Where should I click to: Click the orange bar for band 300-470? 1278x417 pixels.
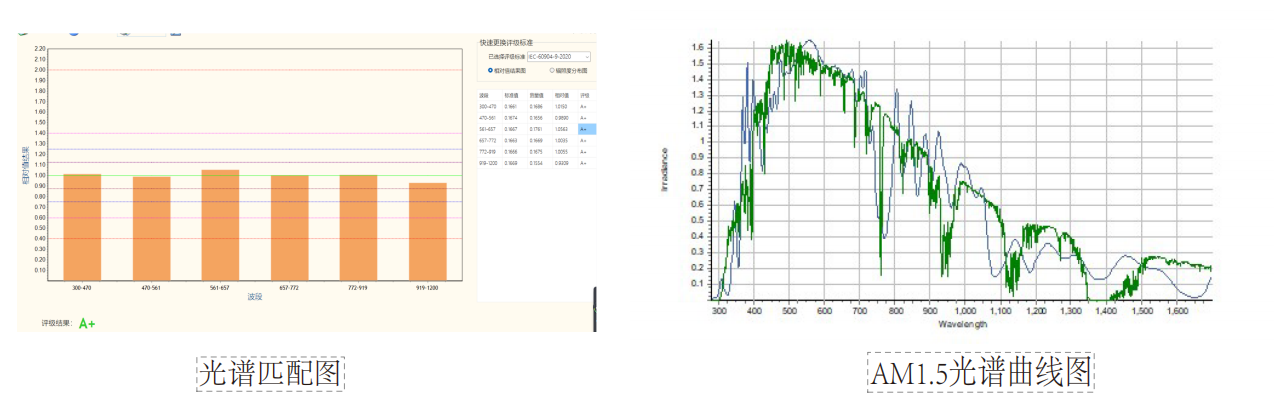coord(82,227)
